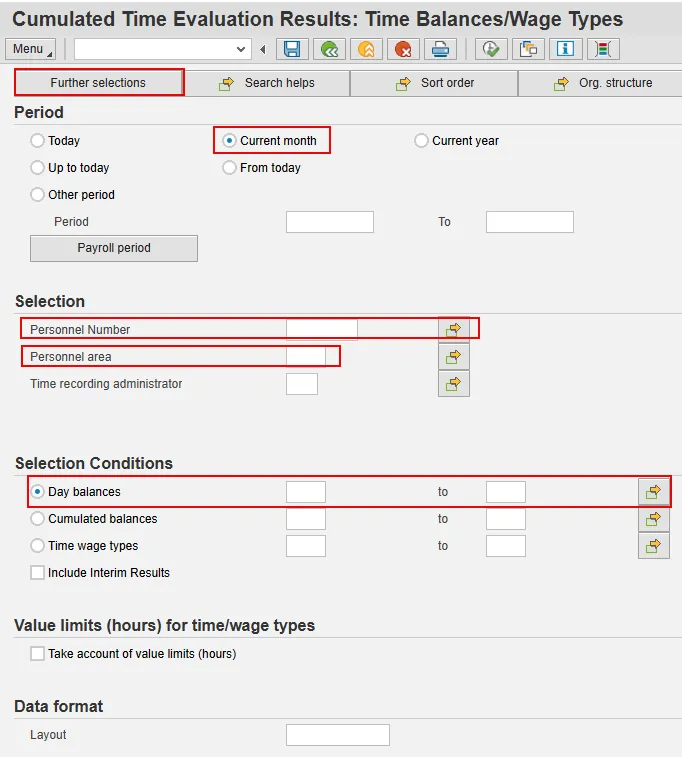Open the Menu button
The image size is (682, 757).
[x=30, y=49]
